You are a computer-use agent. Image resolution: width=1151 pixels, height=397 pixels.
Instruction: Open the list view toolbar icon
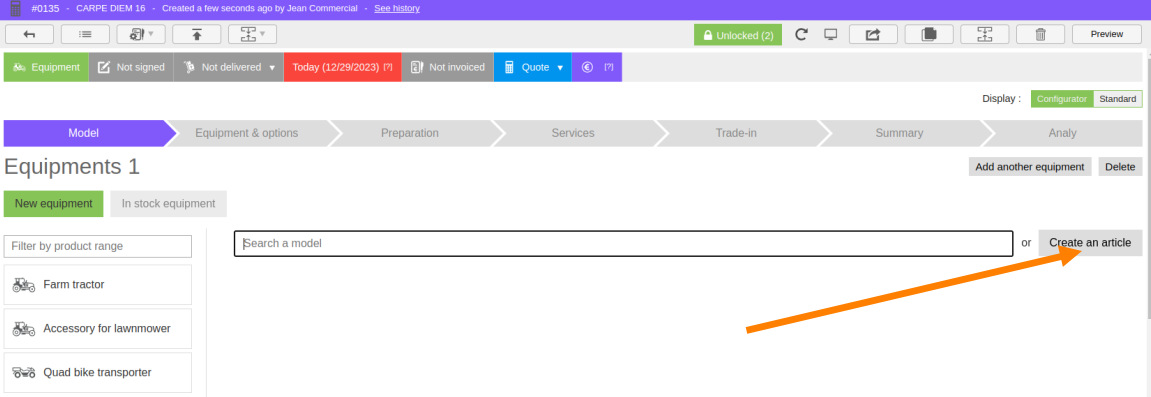(x=85, y=34)
